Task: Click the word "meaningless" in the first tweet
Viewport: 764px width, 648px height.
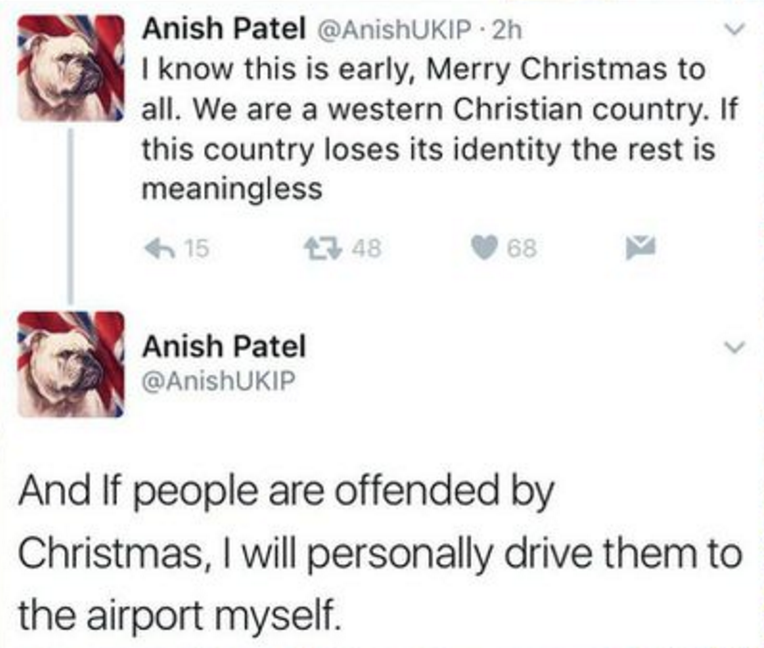Action: pyautogui.click(x=231, y=190)
